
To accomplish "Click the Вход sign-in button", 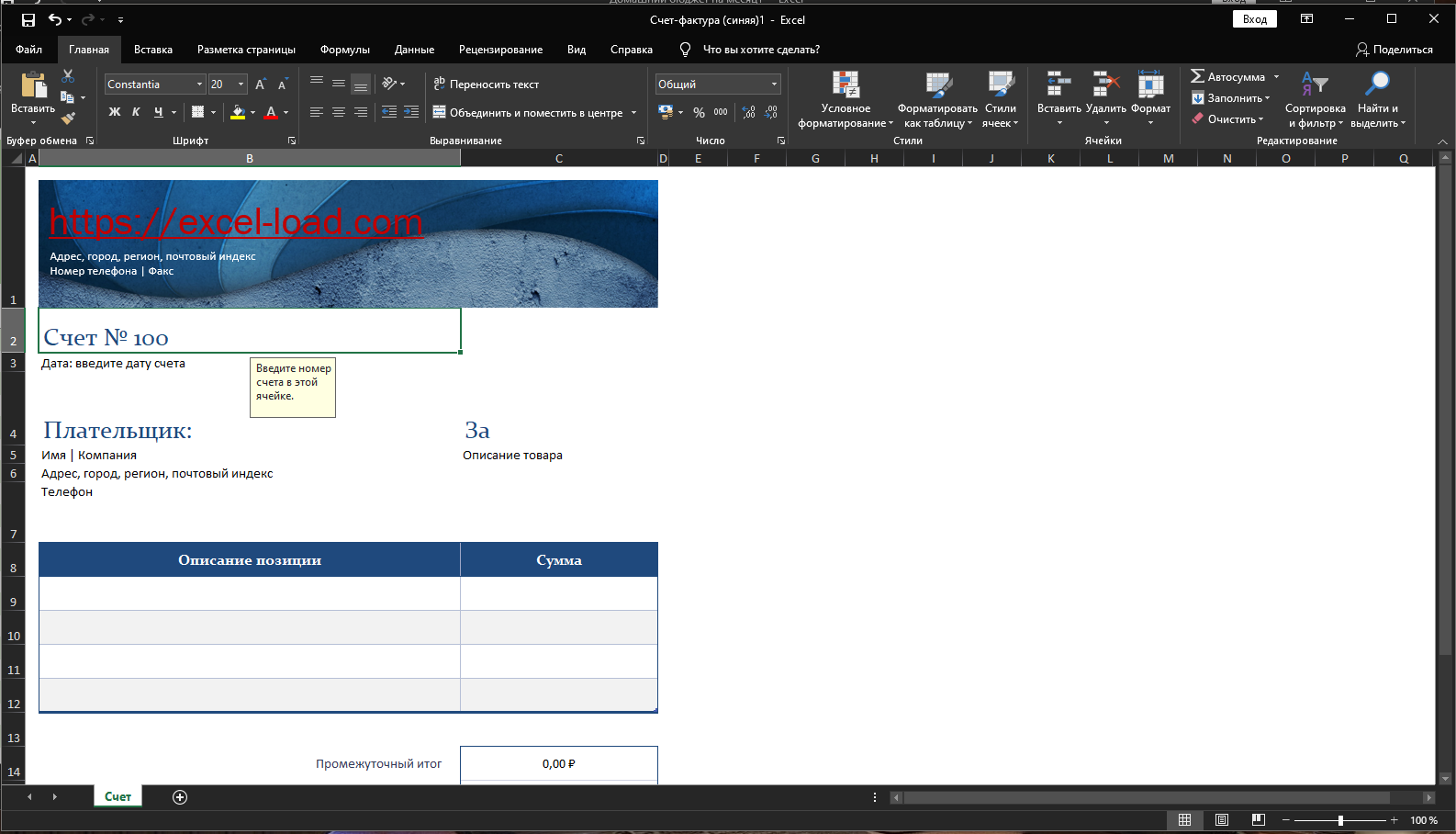I will 1255,19.
